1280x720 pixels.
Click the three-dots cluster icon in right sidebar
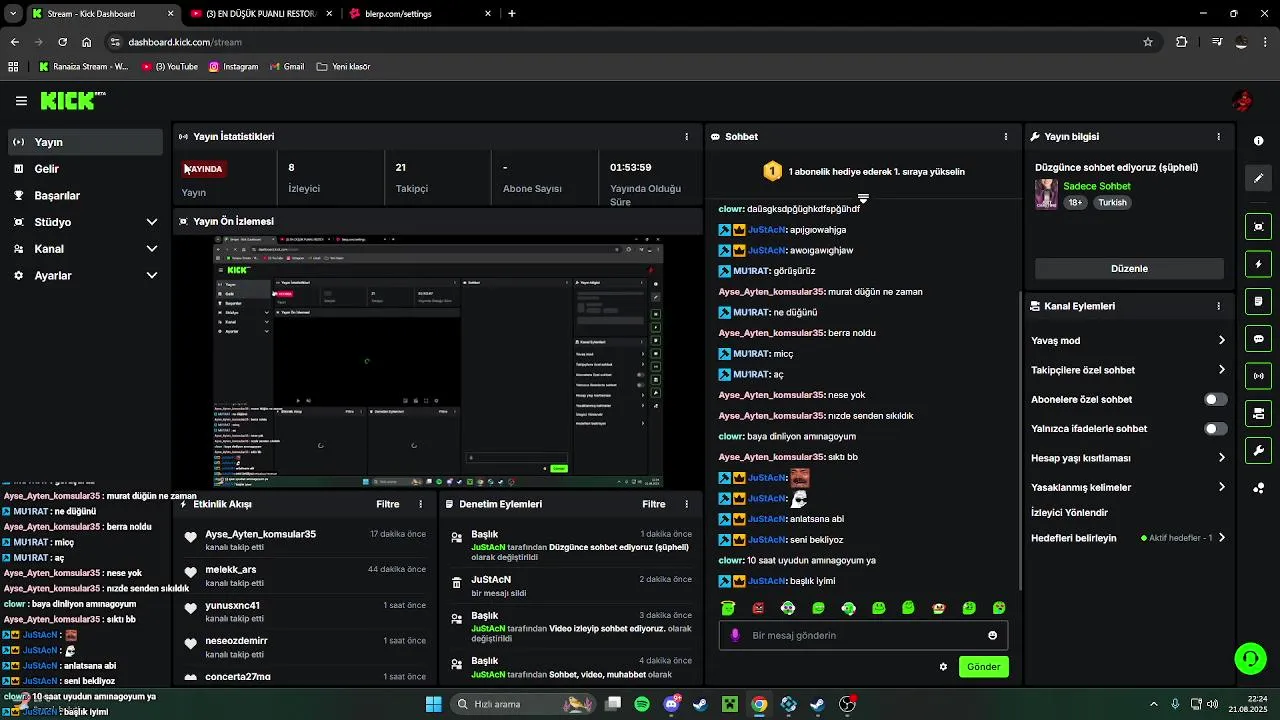[x=1259, y=488]
